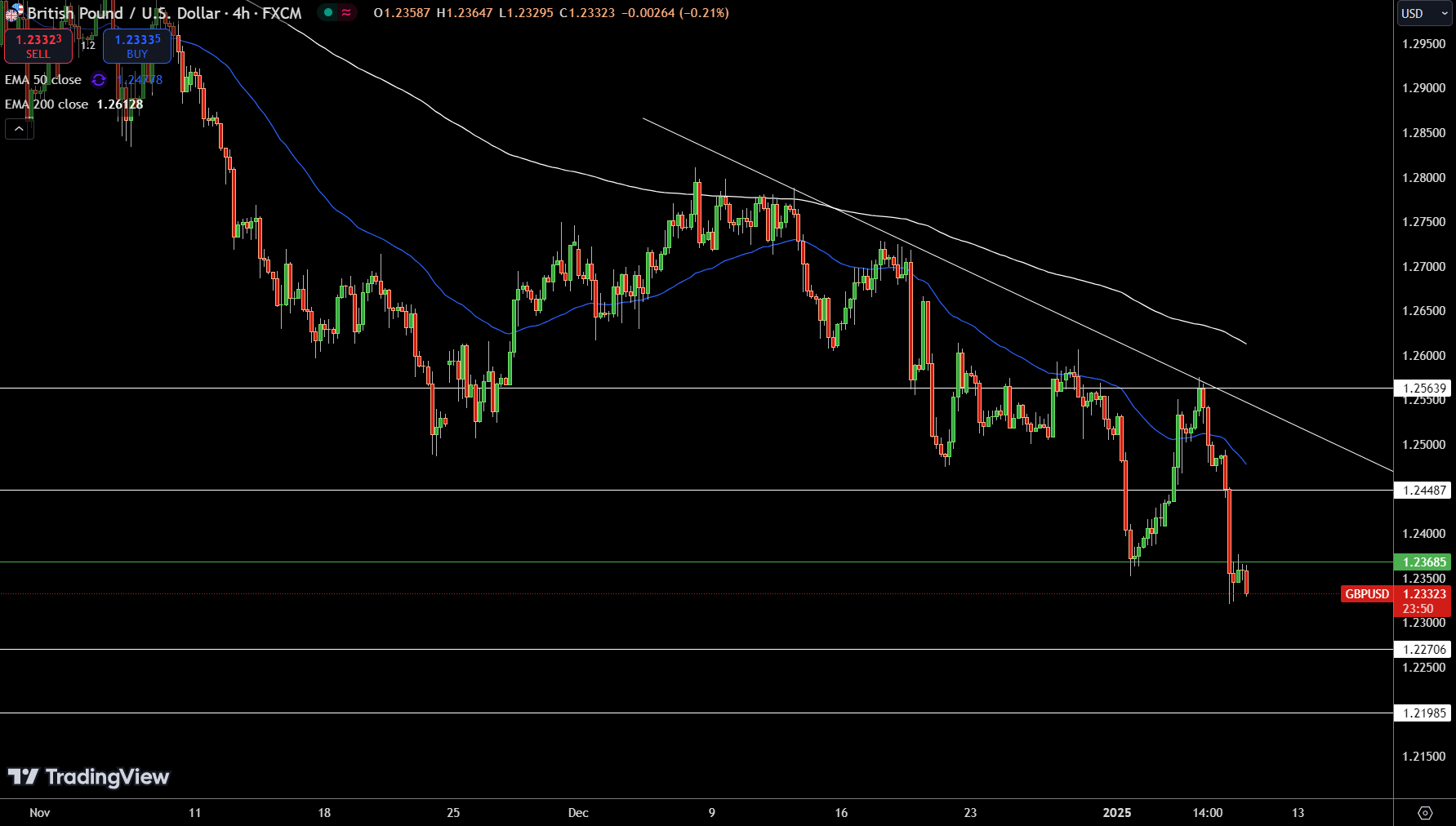
Task: Click the −0.00264 (−0.21%) change value
Action: (x=675, y=13)
